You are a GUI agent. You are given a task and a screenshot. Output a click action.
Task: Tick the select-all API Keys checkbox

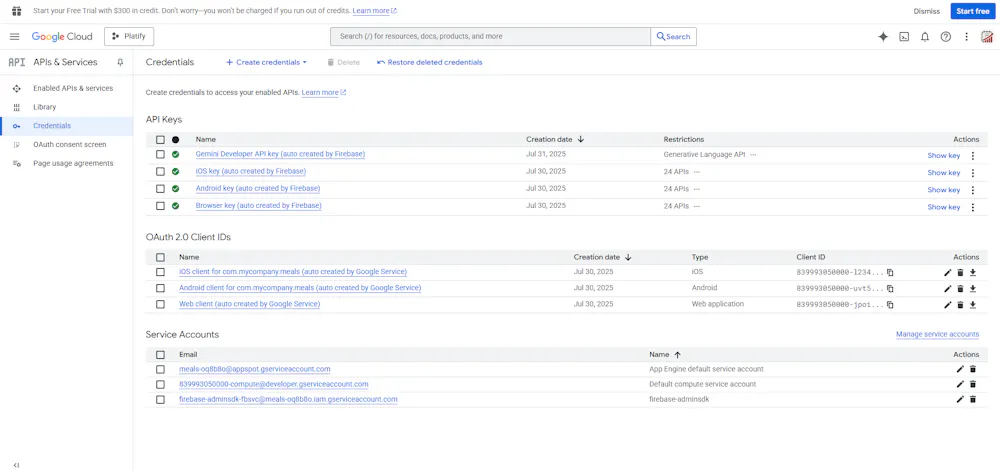[x=160, y=140]
